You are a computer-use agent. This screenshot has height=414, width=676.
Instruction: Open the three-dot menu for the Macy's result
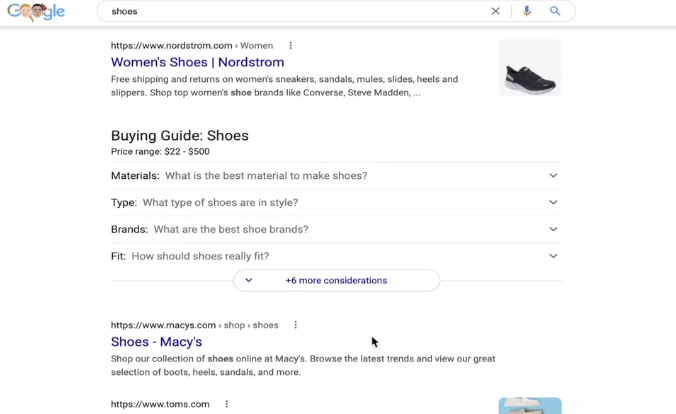(295, 325)
